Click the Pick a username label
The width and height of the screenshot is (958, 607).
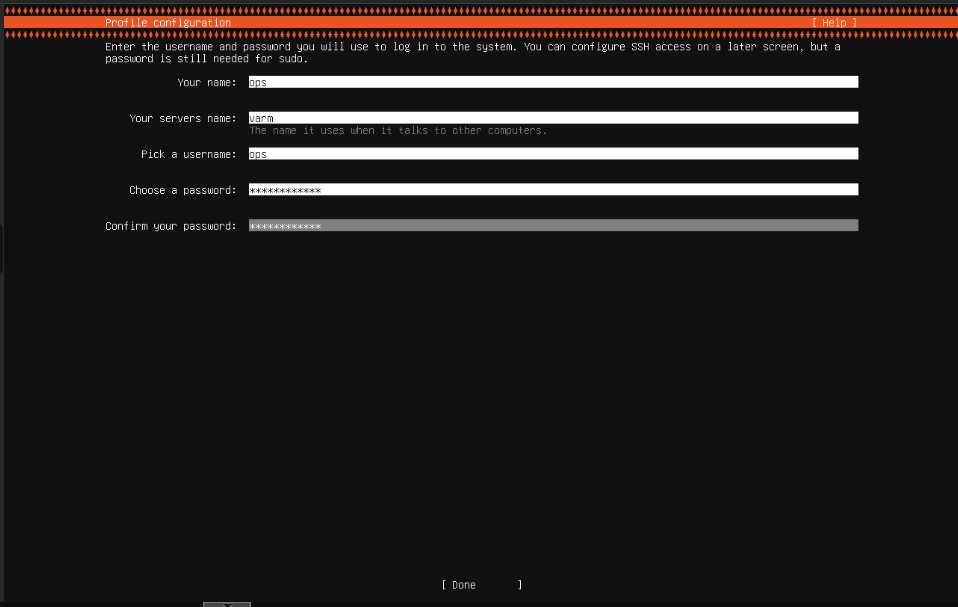pos(192,153)
